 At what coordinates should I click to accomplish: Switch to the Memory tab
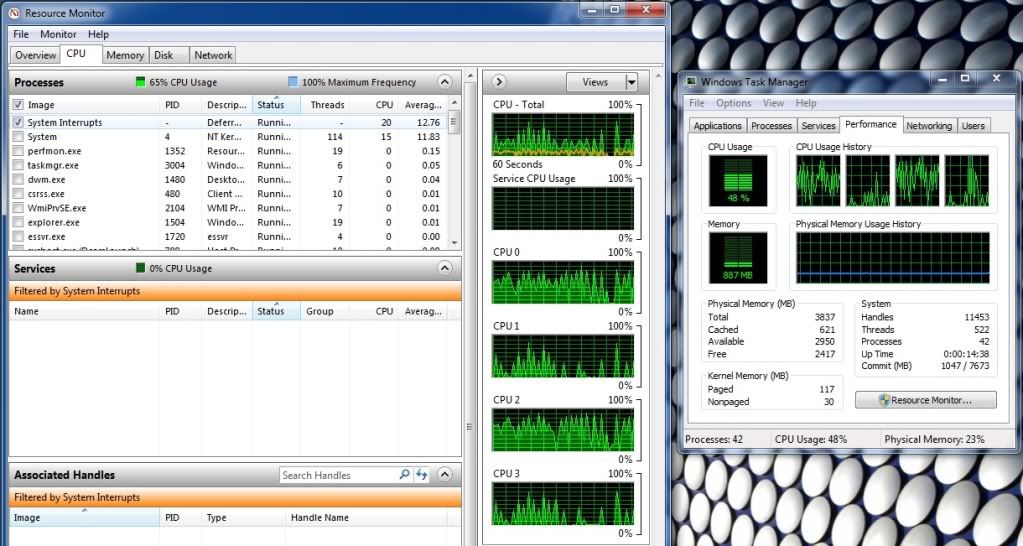(125, 56)
